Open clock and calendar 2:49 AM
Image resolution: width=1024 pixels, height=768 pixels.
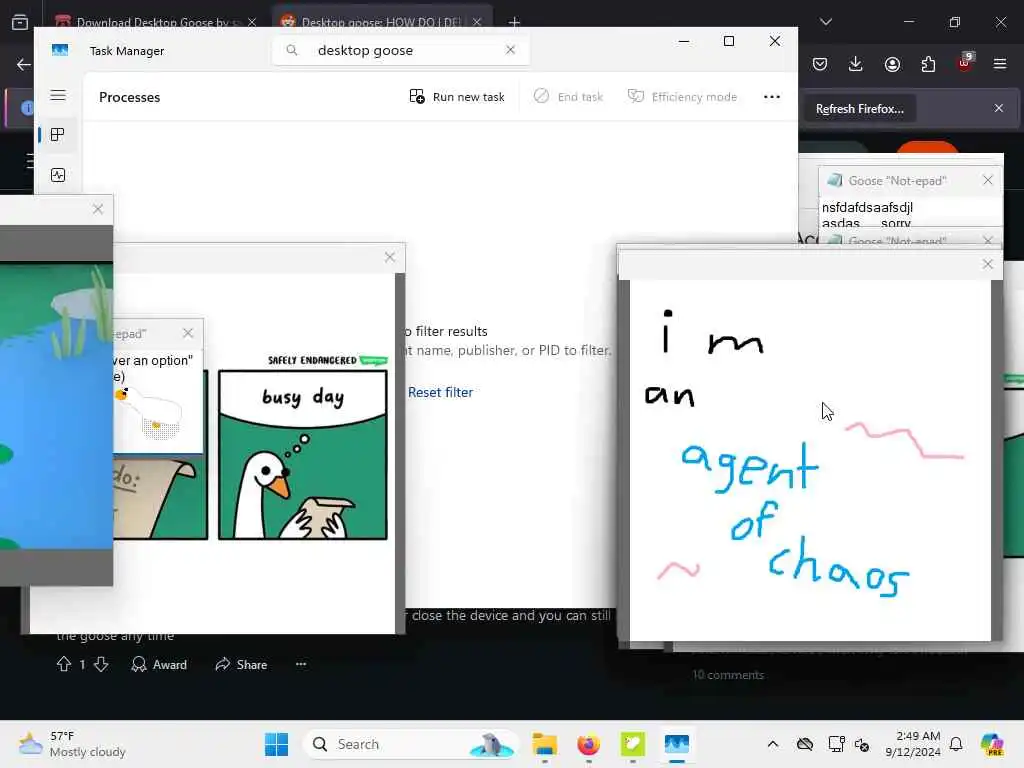point(913,744)
